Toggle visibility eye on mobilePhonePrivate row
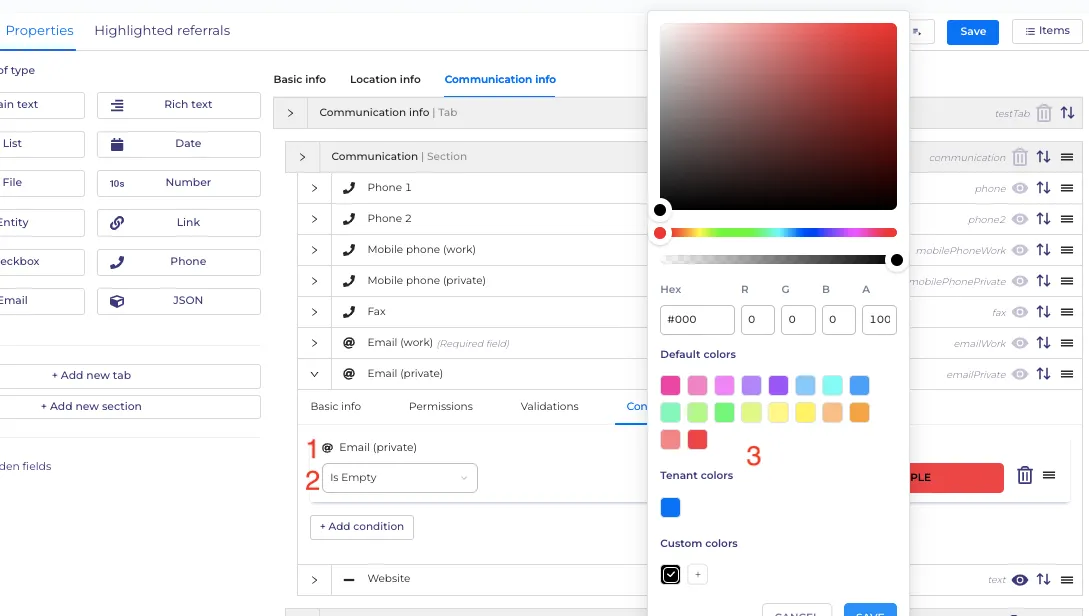1089x616 pixels. [1020, 281]
